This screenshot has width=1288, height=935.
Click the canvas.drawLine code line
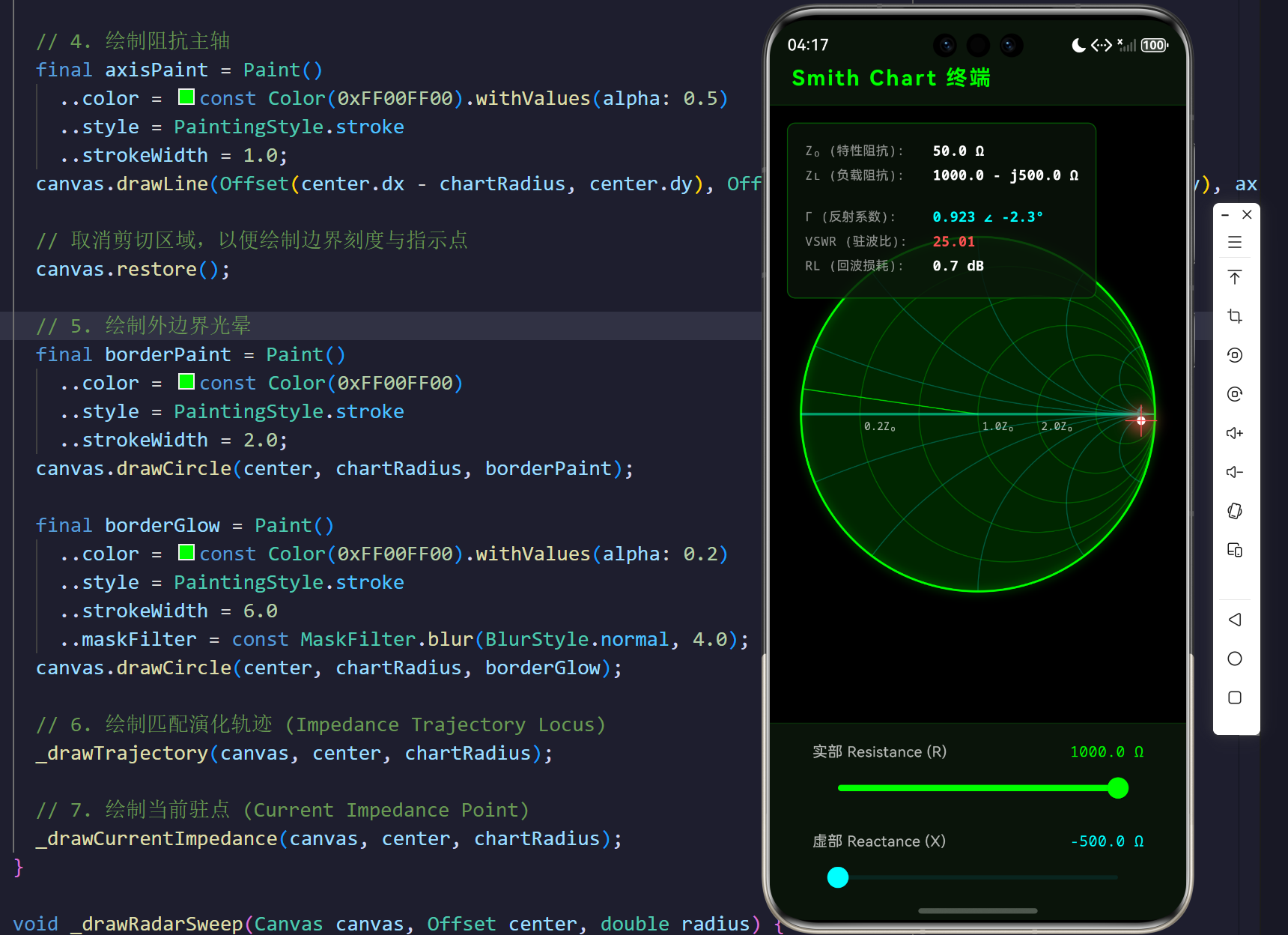(398, 184)
